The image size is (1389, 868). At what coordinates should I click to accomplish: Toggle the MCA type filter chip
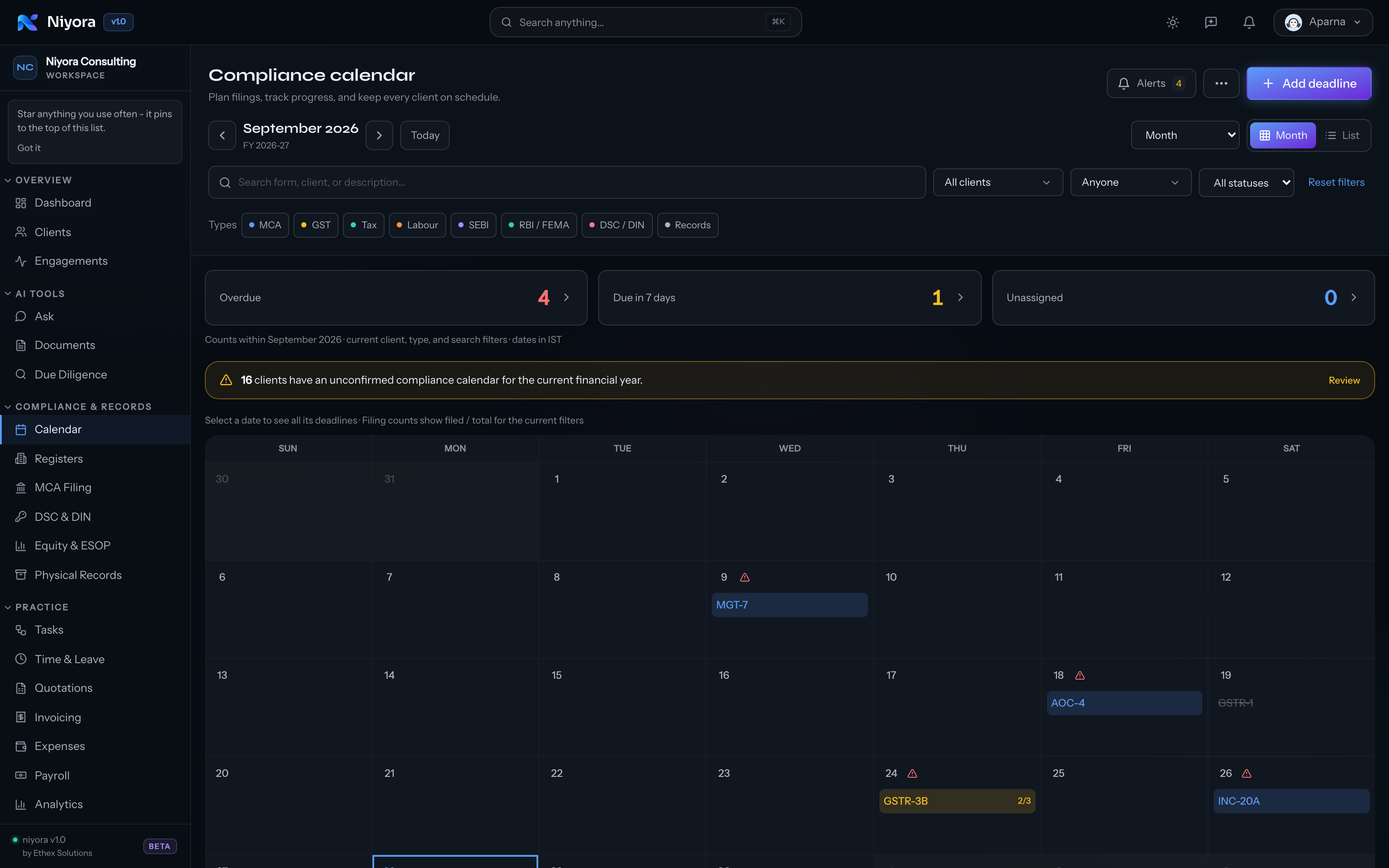click(x=265, y=225)
